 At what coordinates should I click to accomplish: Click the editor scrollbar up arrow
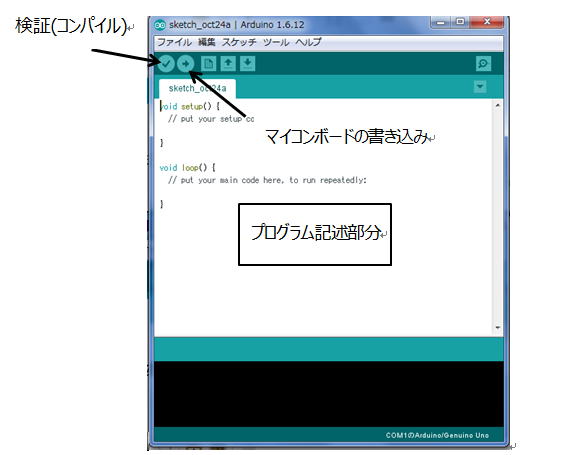click(x=498, y=106)
